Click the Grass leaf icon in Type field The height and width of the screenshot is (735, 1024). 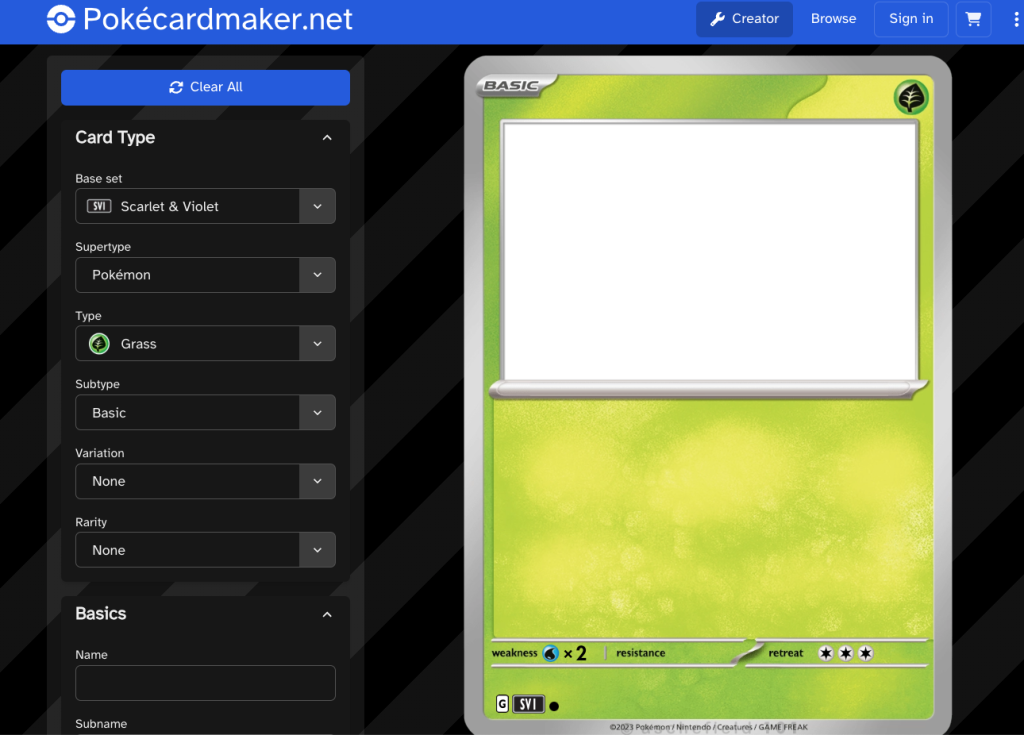tap(99, 344)
